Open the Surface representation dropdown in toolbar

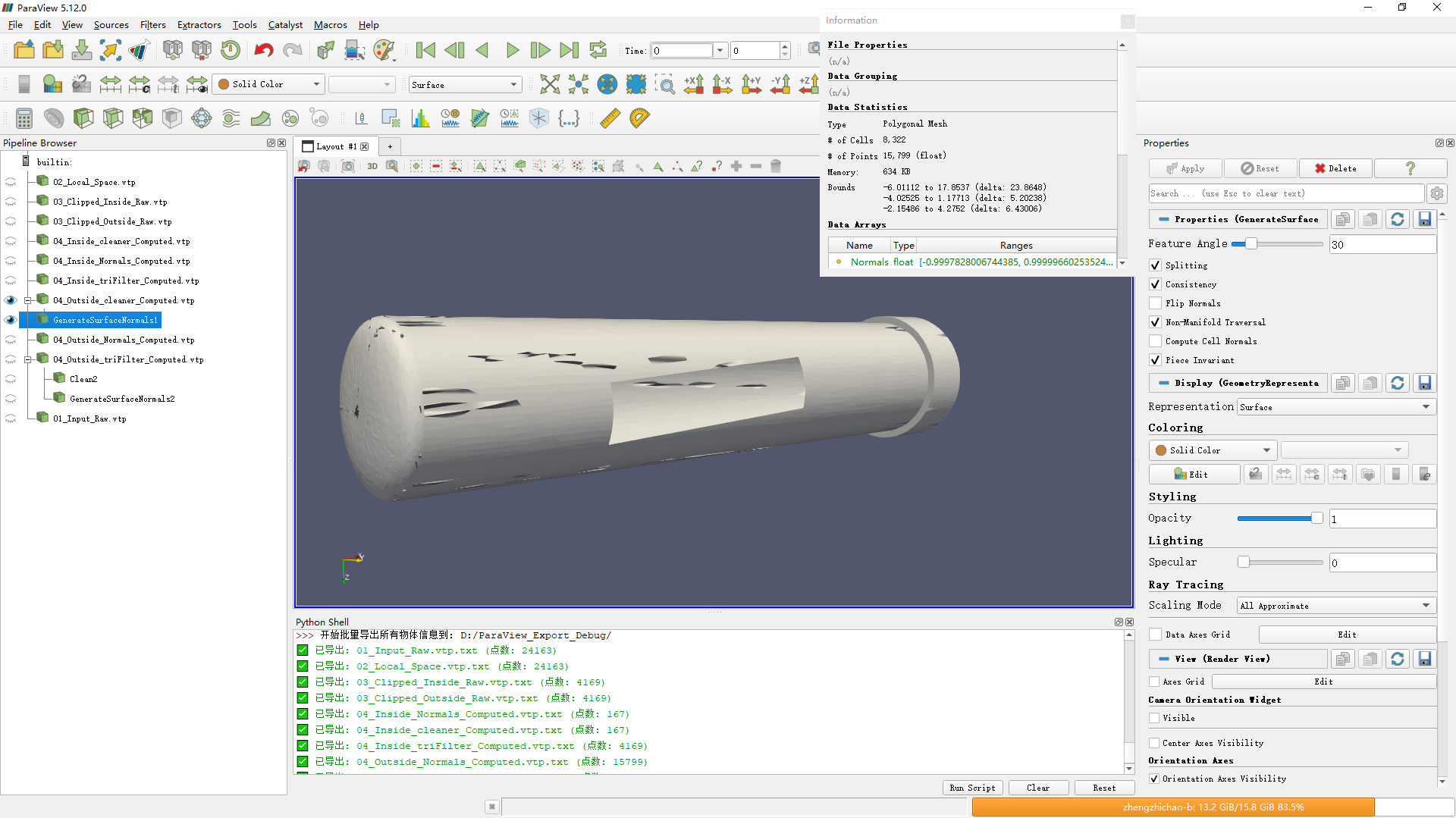465,85
